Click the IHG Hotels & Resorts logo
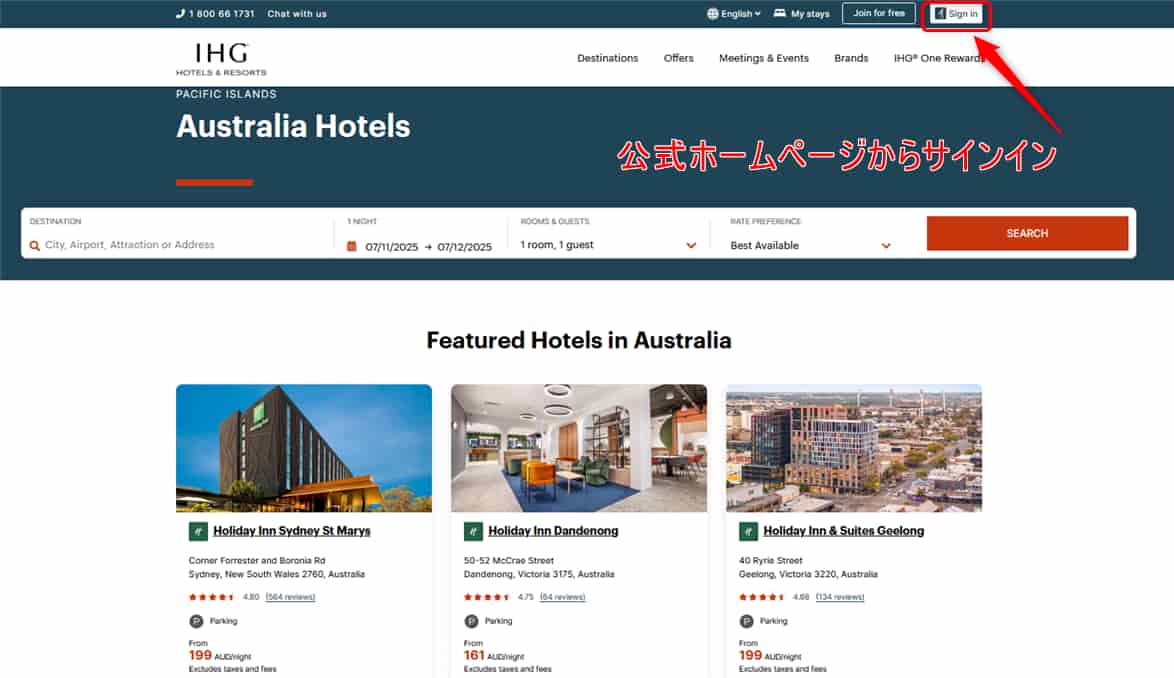The height and width of the screenshot is (678, 1174). [x=221, y=59]
